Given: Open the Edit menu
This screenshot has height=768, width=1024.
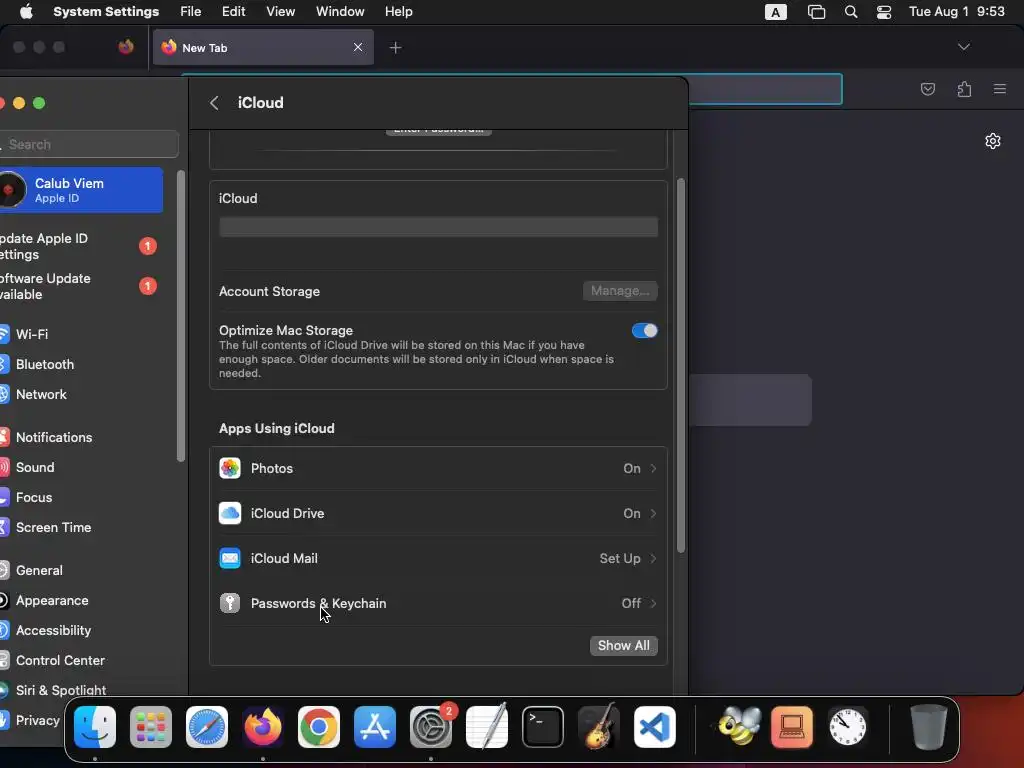Looking at the screenshot, I should [x=233, y=12].
